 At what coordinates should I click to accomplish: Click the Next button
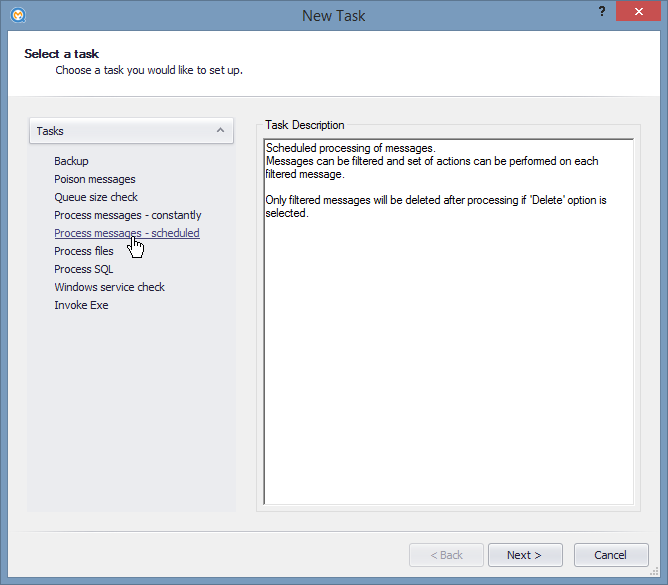(525, 555)
